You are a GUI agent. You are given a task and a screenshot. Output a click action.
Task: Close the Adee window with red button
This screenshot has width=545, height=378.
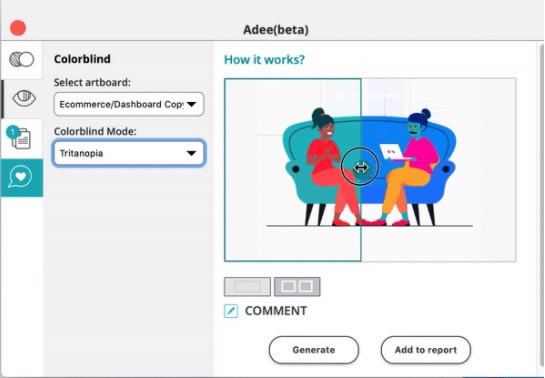pos(18,28)
